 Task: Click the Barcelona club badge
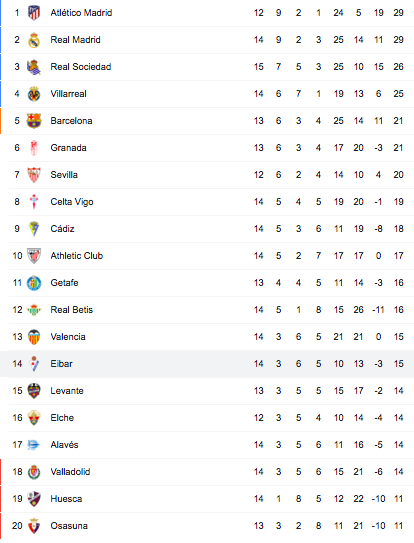(x=34, y=121)
